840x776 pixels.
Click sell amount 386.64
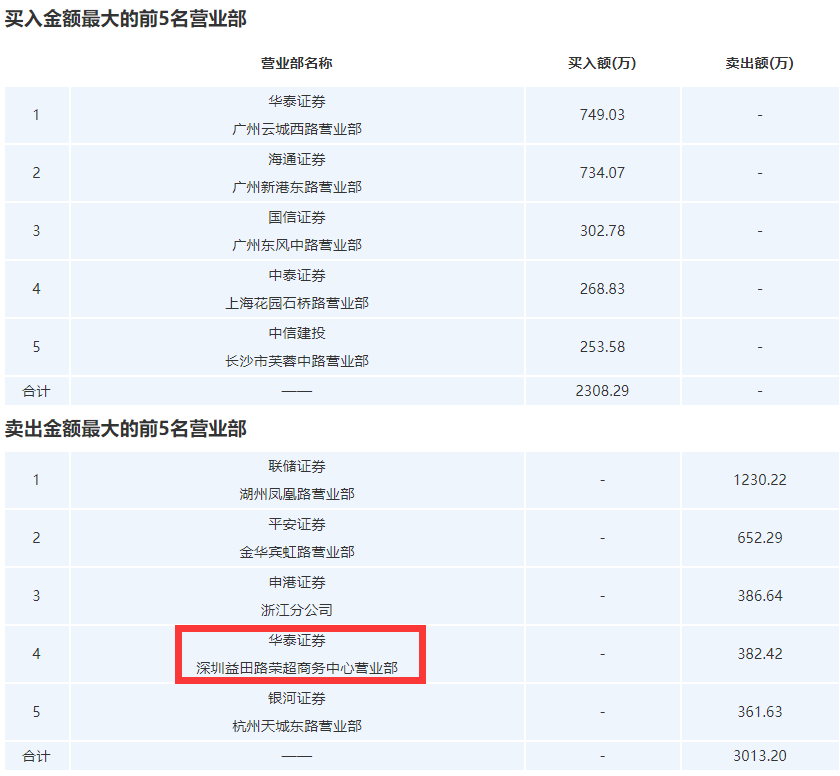coord(760,596)
